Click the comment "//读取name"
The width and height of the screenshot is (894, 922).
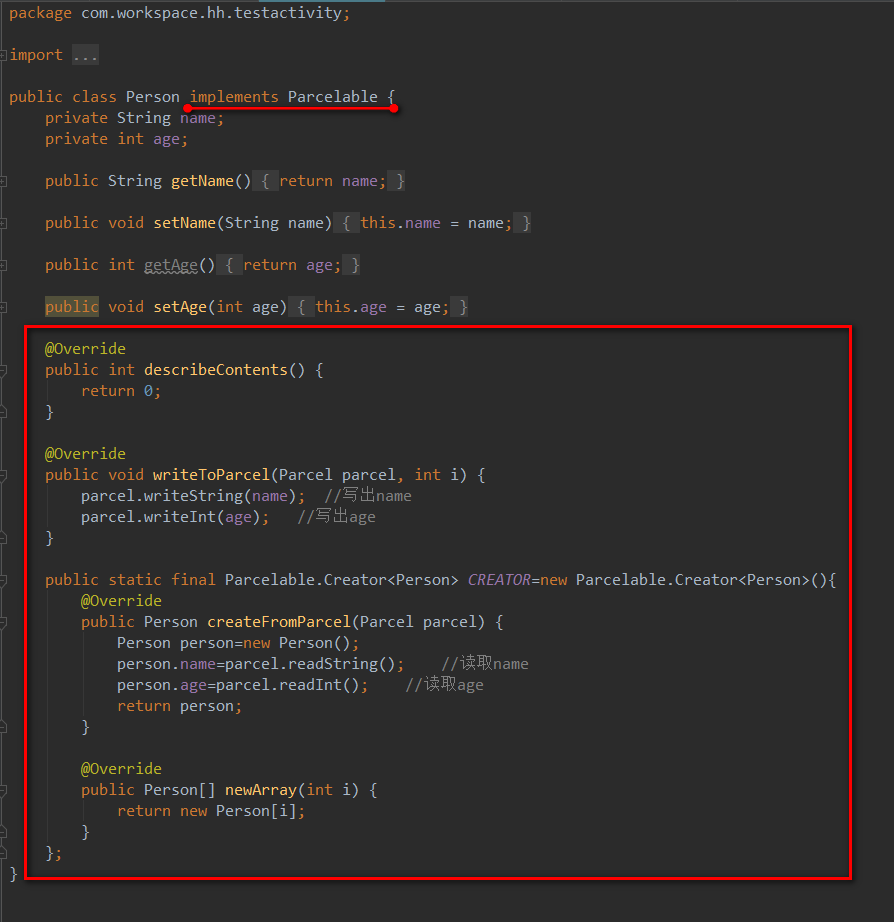(485, 664)
